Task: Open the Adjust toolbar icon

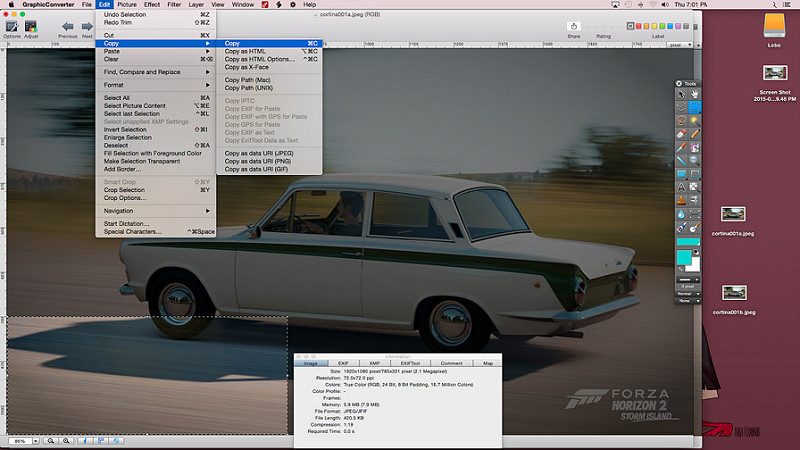Action: [31, 29]
